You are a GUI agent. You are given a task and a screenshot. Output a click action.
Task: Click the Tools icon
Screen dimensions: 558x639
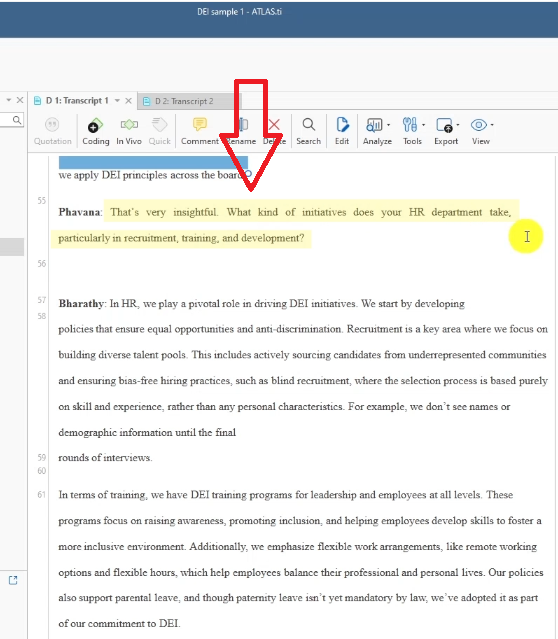coord(410,125)
